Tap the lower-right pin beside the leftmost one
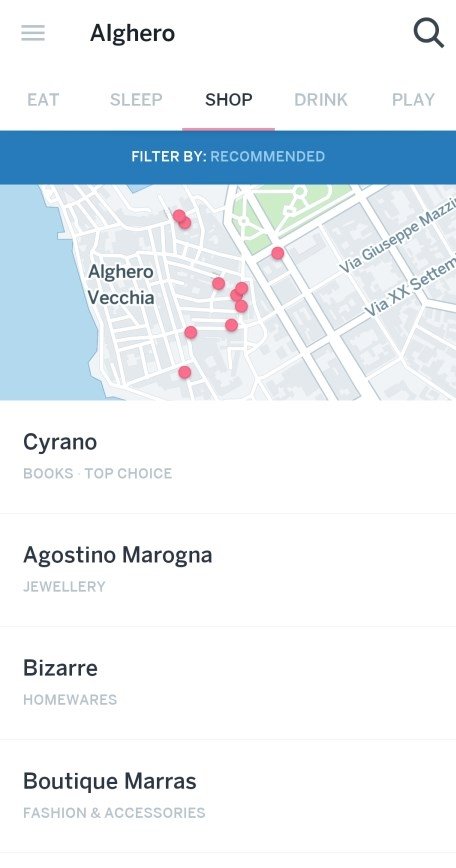 [231, 325]
